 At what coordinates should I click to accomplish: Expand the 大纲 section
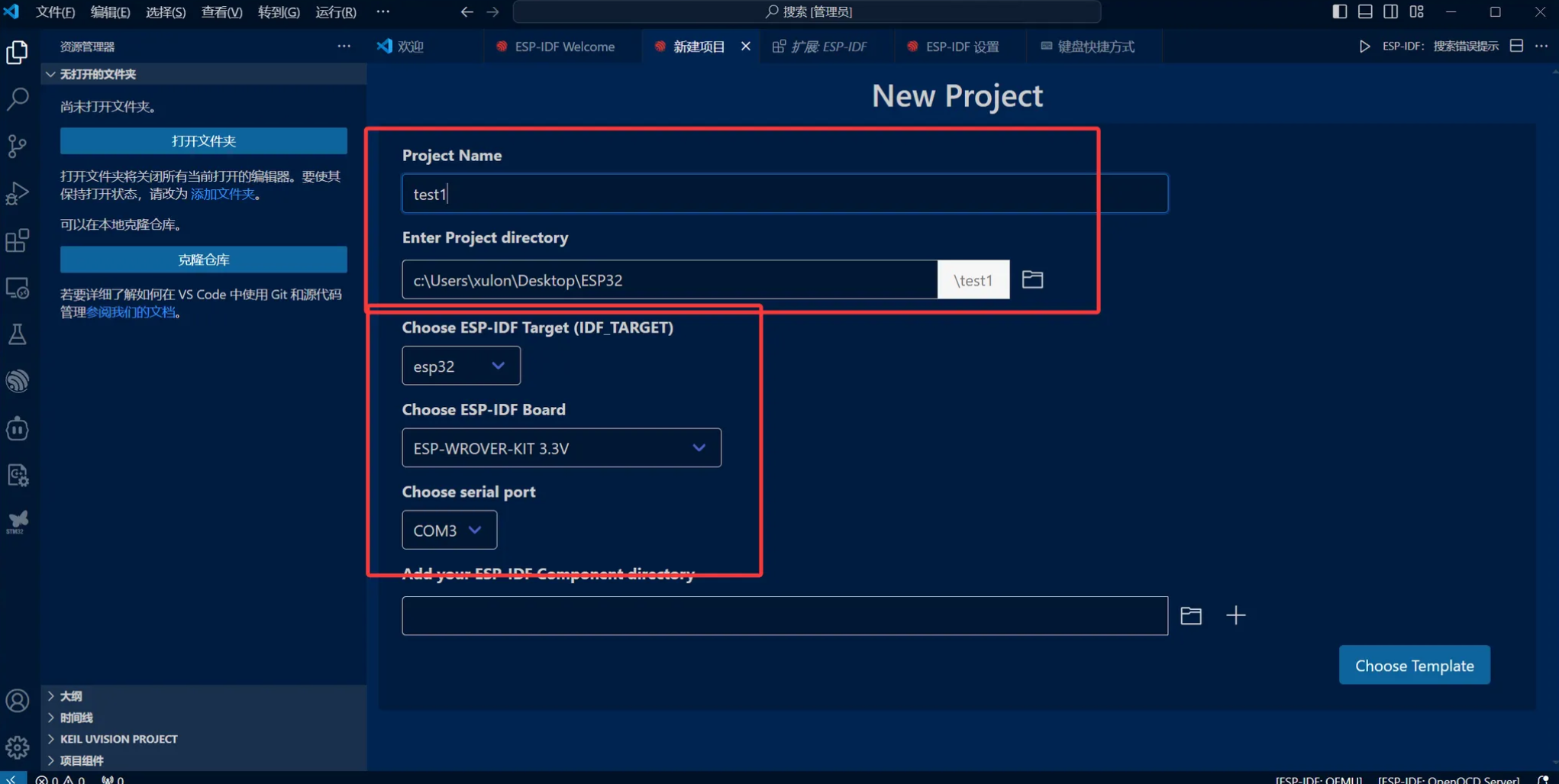pyautogui.click(x=204, y=696)
